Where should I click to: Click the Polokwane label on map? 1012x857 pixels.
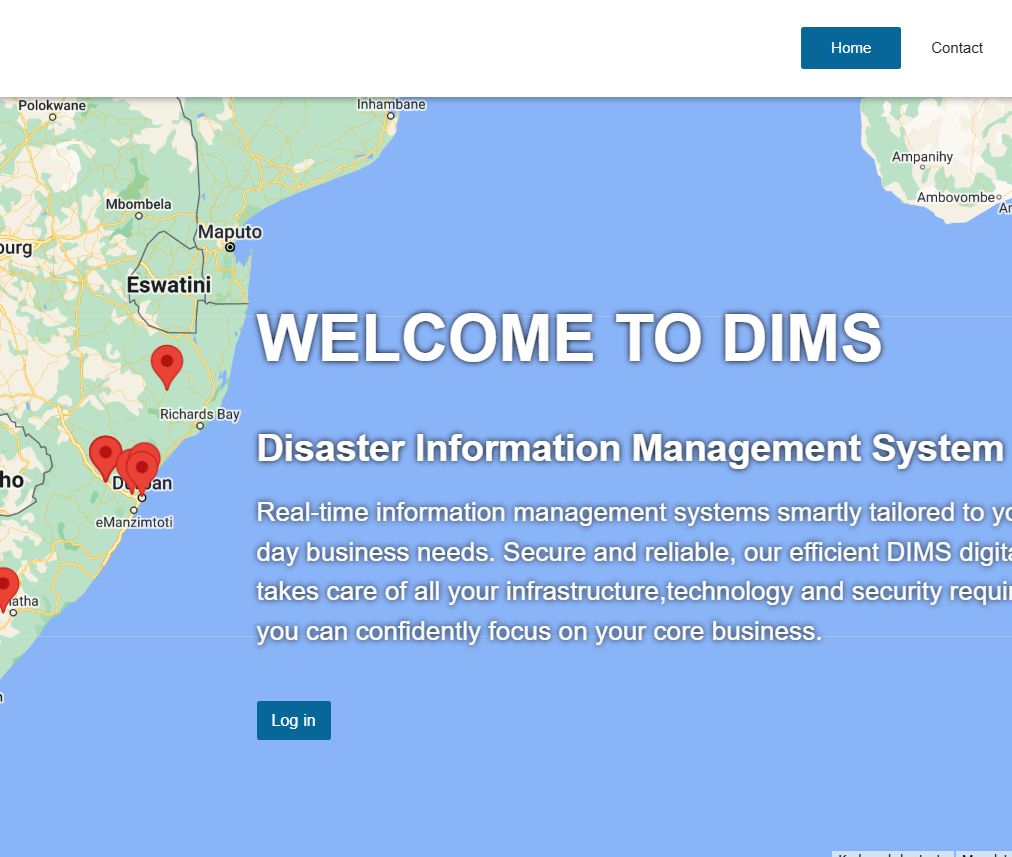[52, 105]
